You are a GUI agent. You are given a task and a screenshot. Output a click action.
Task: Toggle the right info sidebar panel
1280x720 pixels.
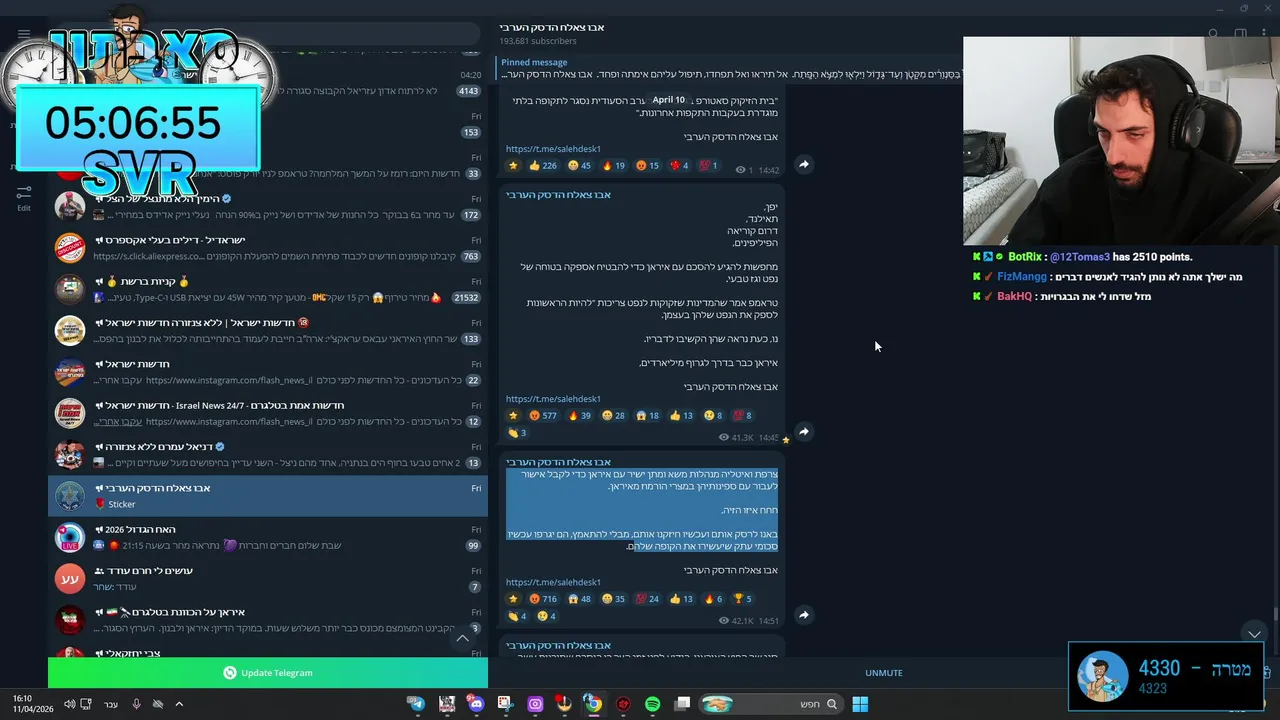1240,34
